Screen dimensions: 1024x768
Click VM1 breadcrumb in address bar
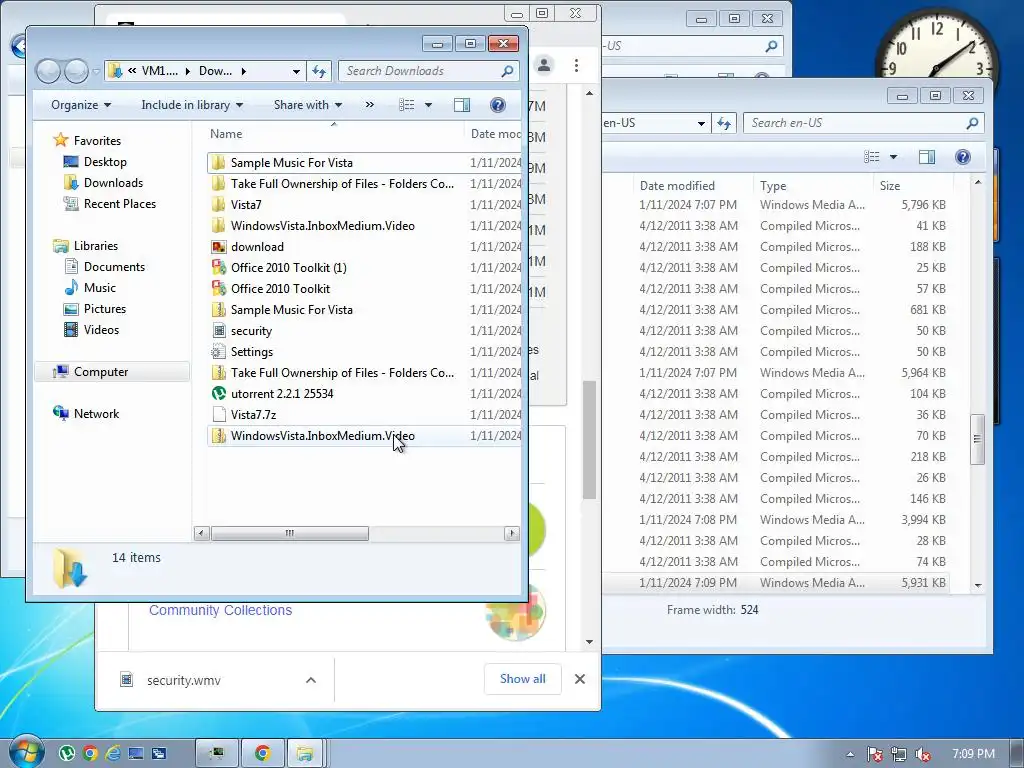click(159, 71)
